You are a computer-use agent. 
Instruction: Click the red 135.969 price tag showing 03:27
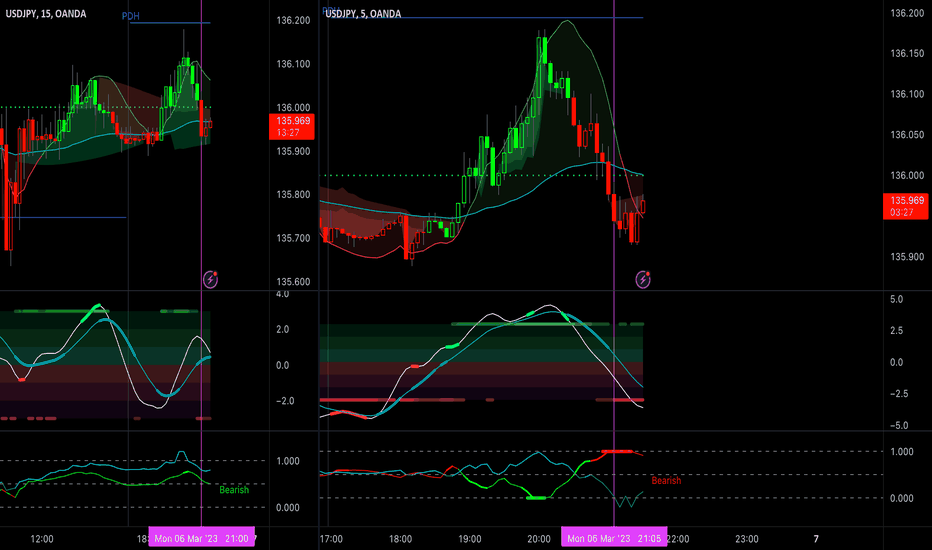[905, 206]
